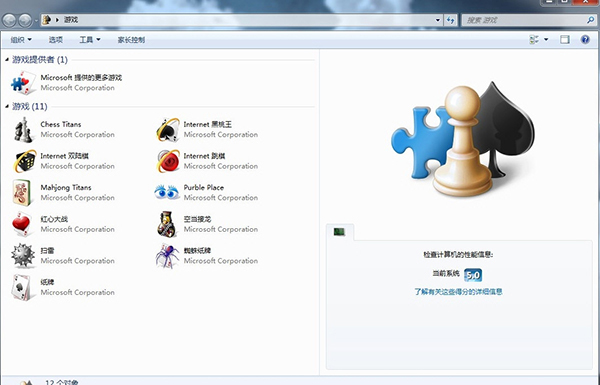Click the change view icon
The image size is (600, 385).
[534, 39]
